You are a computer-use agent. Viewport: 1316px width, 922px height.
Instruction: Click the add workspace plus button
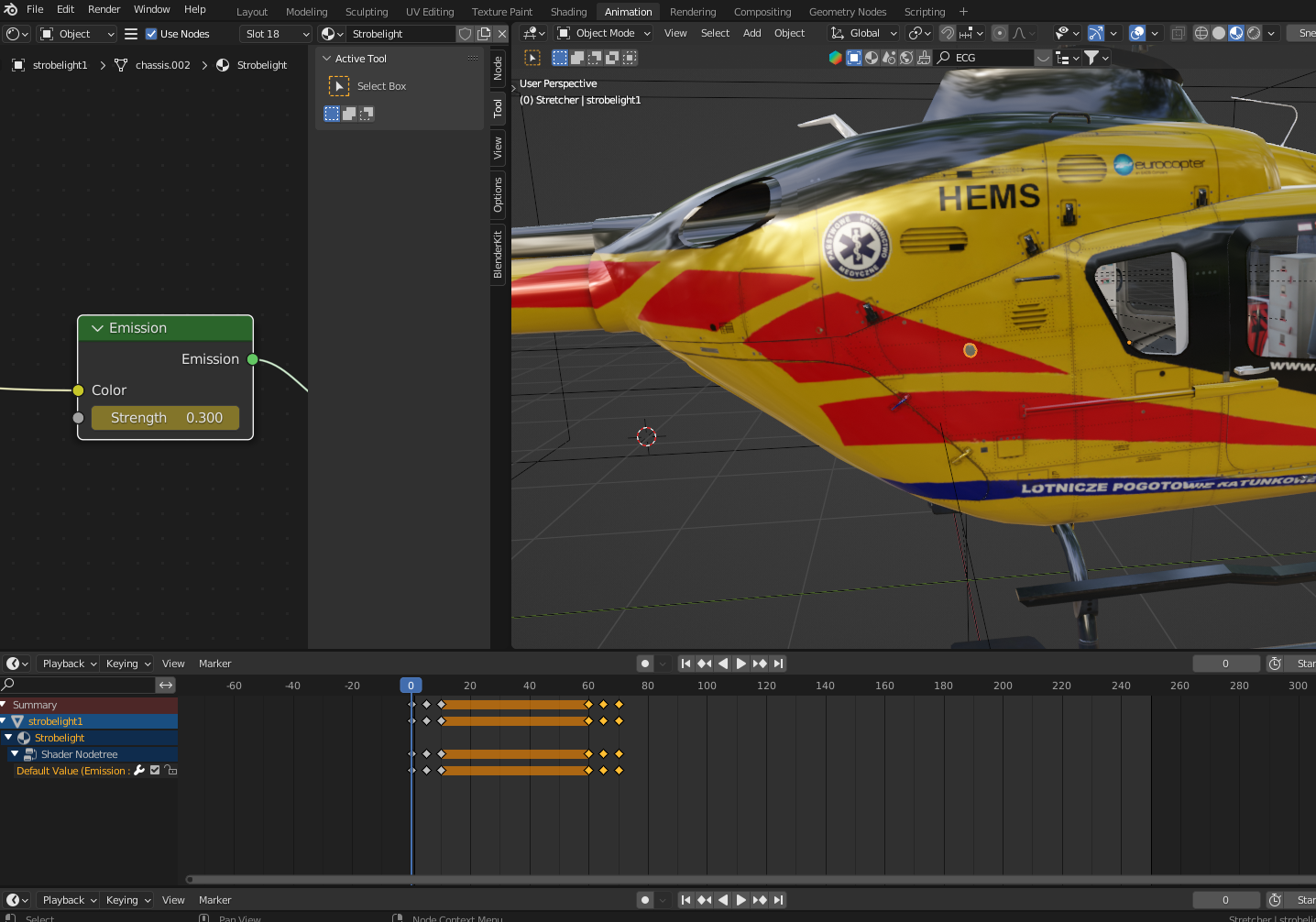coord(963,12)
